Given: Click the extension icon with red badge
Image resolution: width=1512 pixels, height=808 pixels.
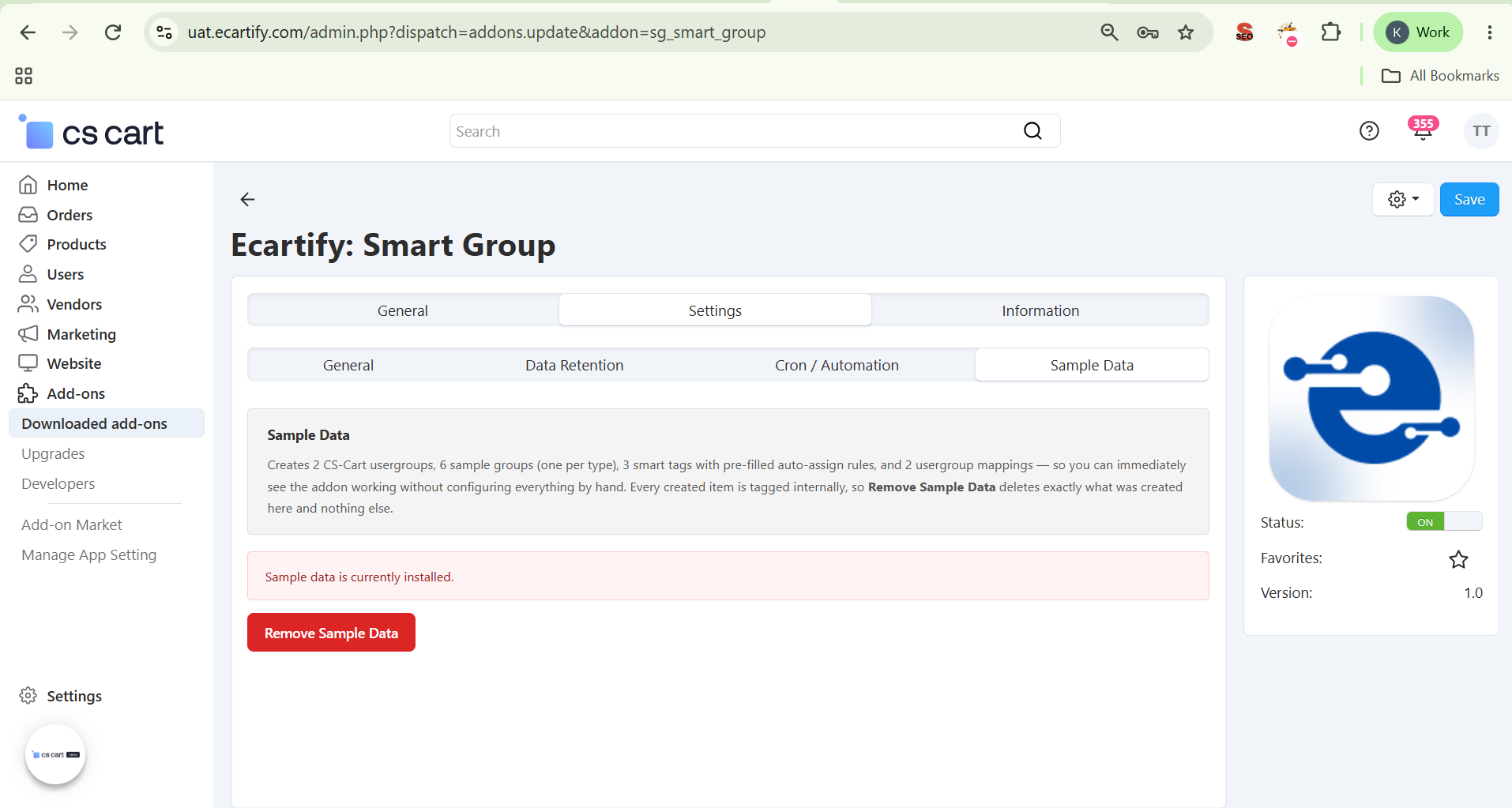Looking at the screenshot, I should point(1288,32).
